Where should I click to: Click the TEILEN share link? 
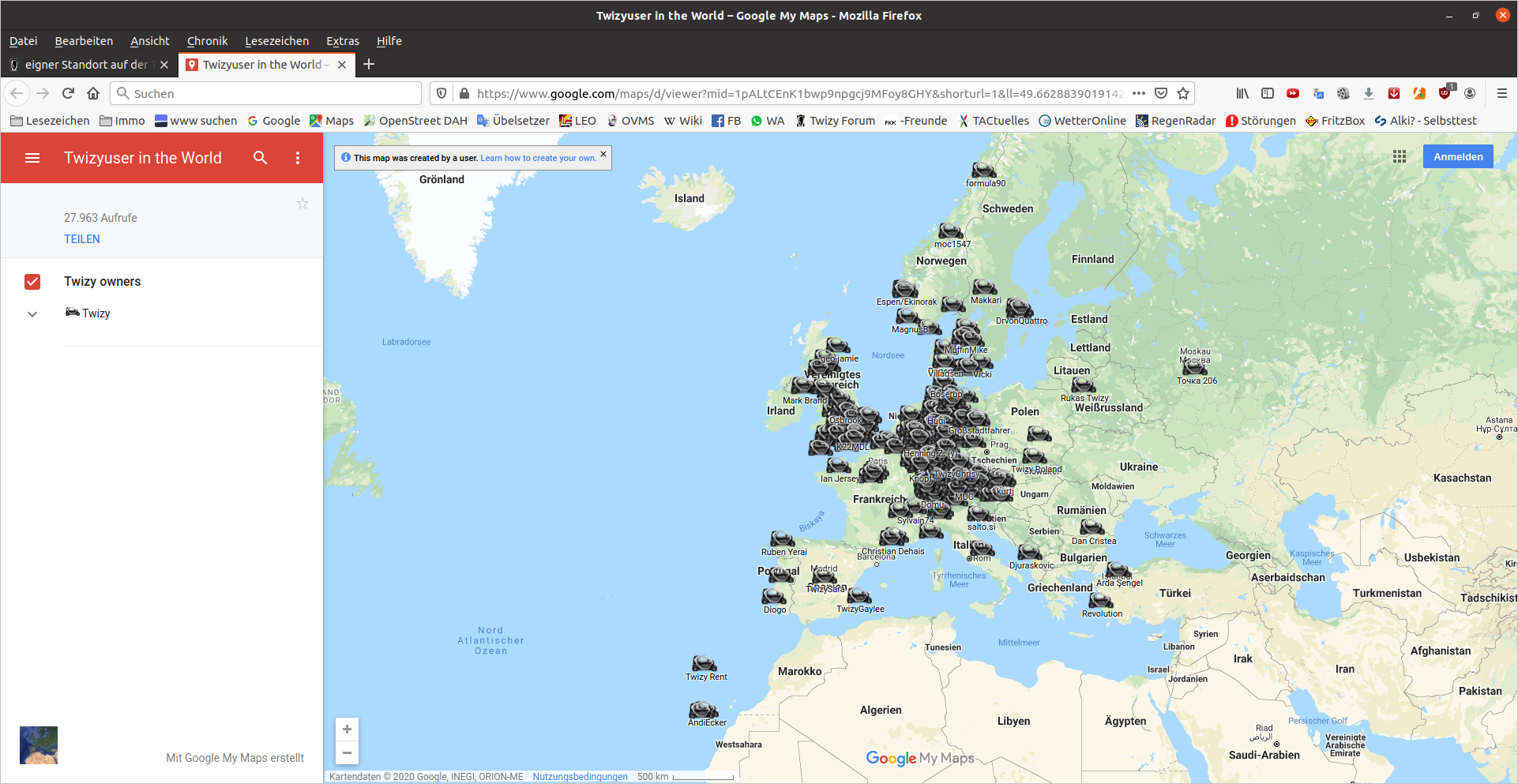click(82, 239)
